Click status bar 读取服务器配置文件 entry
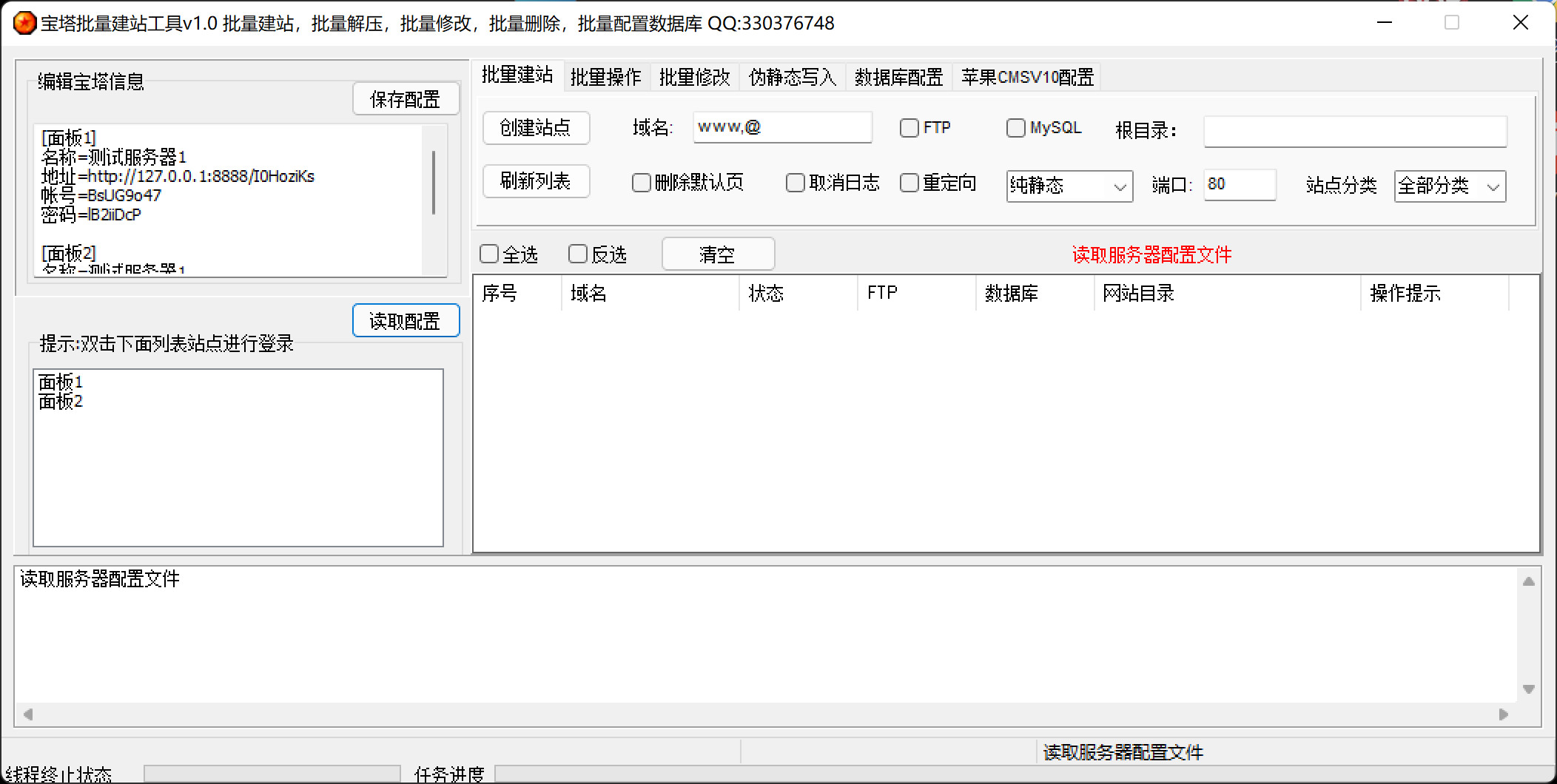This screenshot has height=784, width=1557. pos(1123,752)
